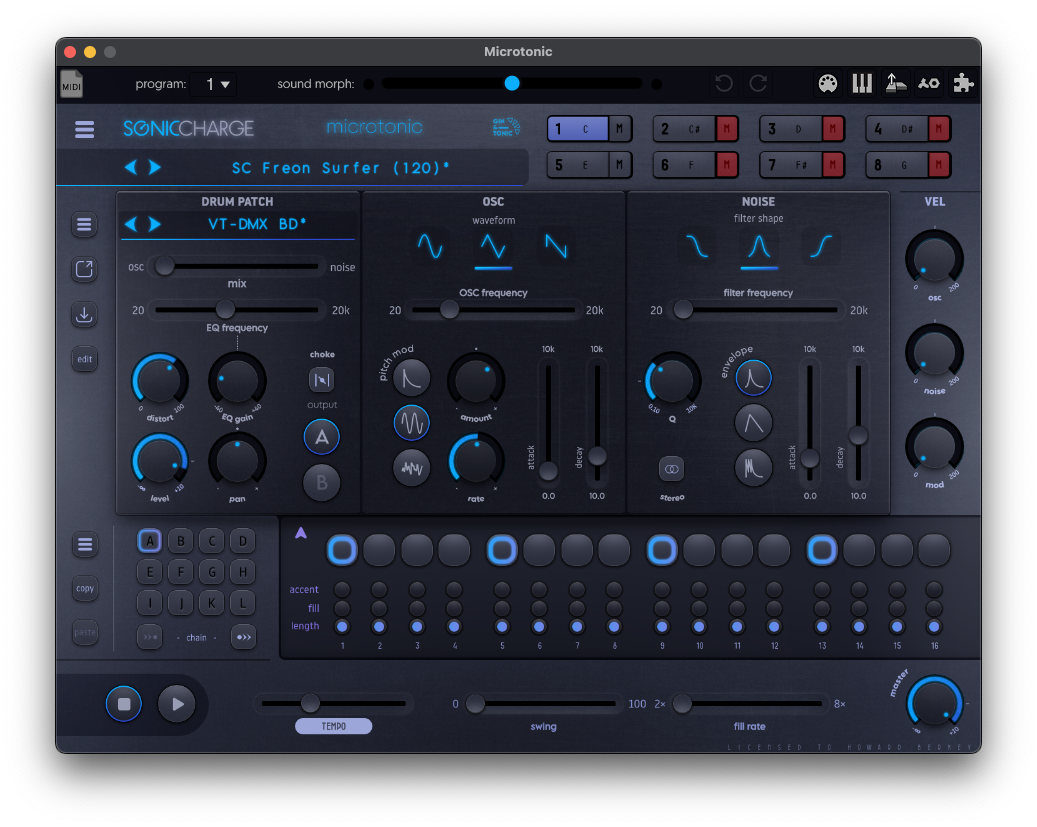Mute drum channel 2
1037x827 pixels.
727,129
